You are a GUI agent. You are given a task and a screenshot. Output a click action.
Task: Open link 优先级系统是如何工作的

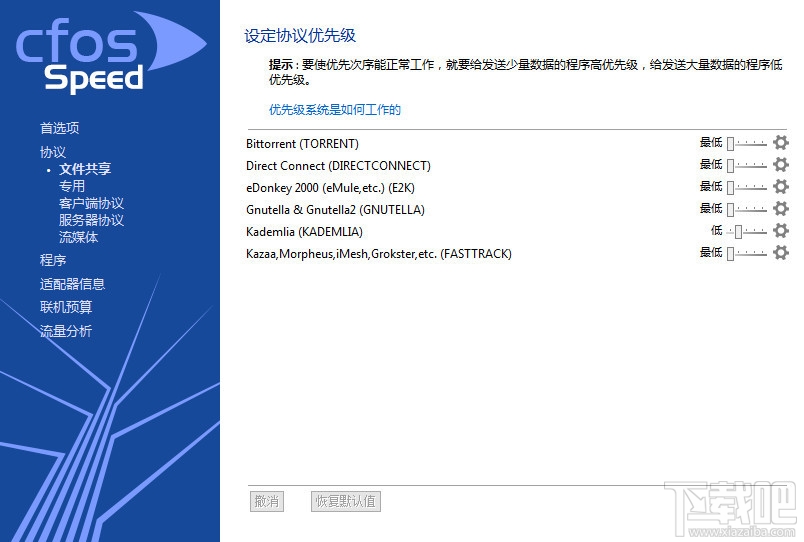coord(335,110)
